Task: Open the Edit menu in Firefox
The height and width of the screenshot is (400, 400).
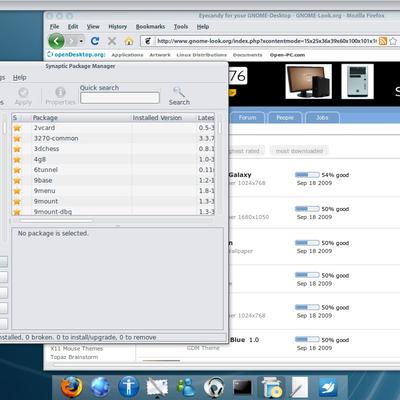Action: (73, 27)
